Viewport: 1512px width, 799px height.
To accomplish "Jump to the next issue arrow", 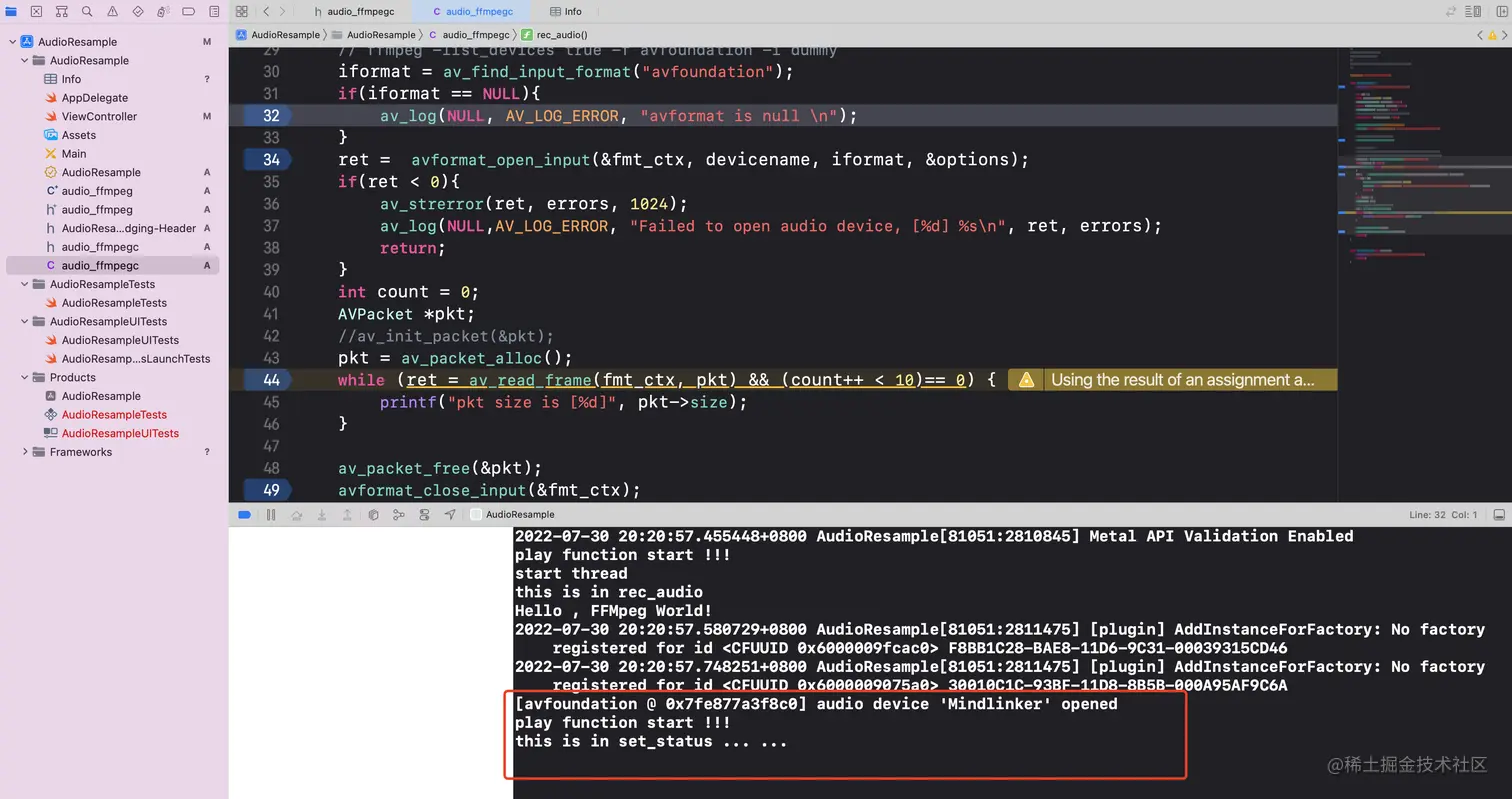I will click(x=1502, y=35).
